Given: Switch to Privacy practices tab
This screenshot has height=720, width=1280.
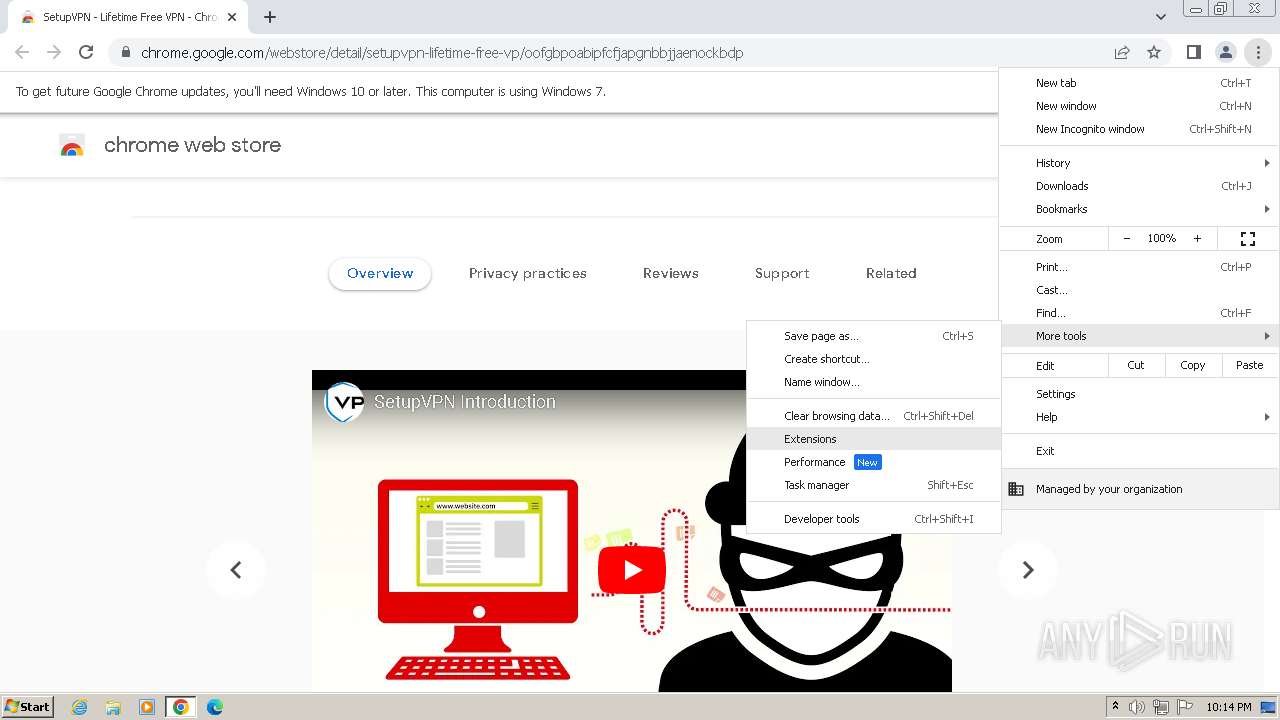Looking at the screenshot, I should pyautogui.click(x=528, y=273).
